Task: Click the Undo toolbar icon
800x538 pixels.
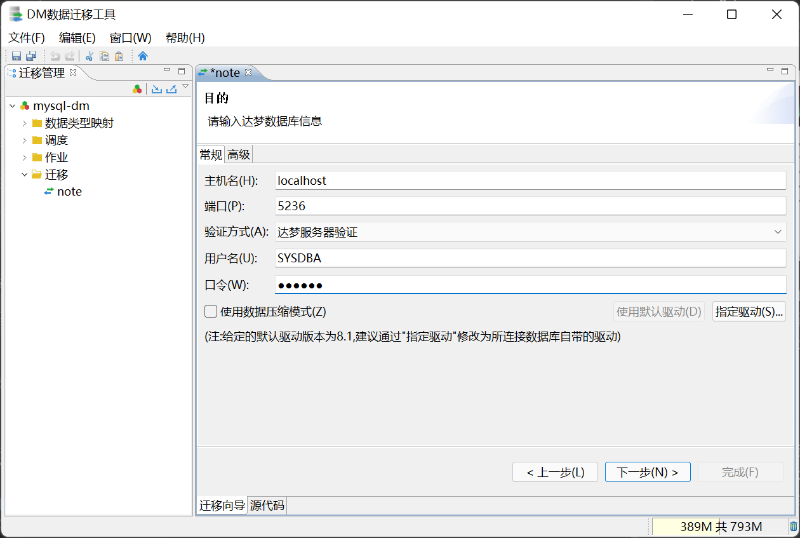Action: click(x=55, y=56)
